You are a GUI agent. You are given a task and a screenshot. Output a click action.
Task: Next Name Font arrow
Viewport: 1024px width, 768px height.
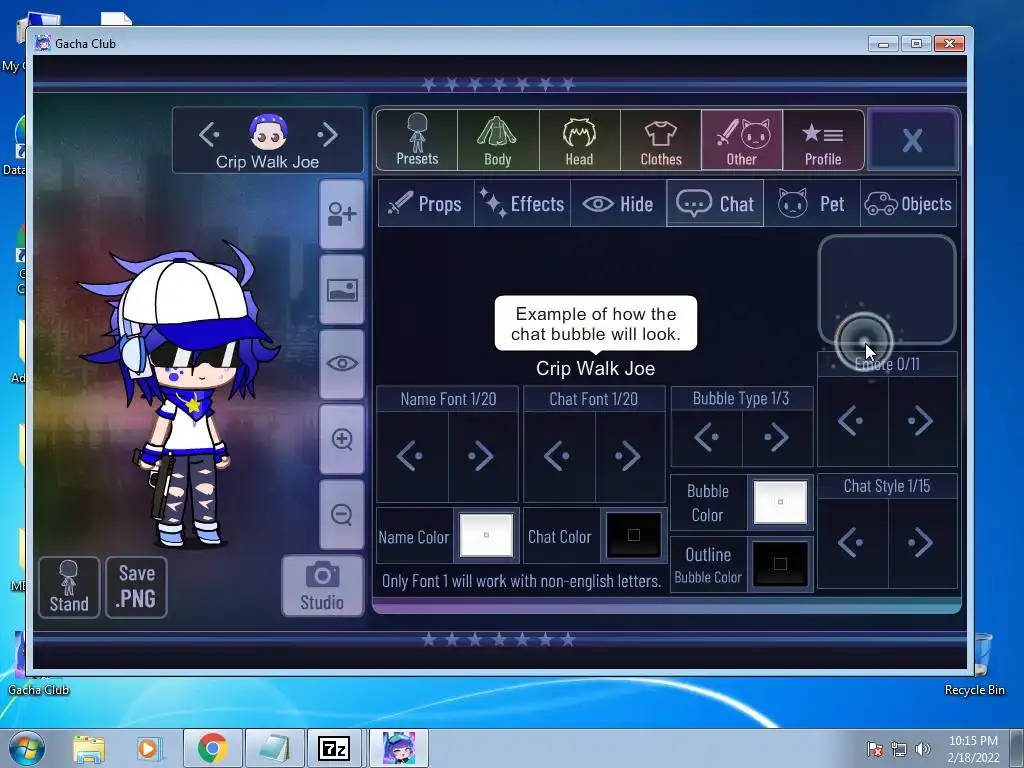483,456
